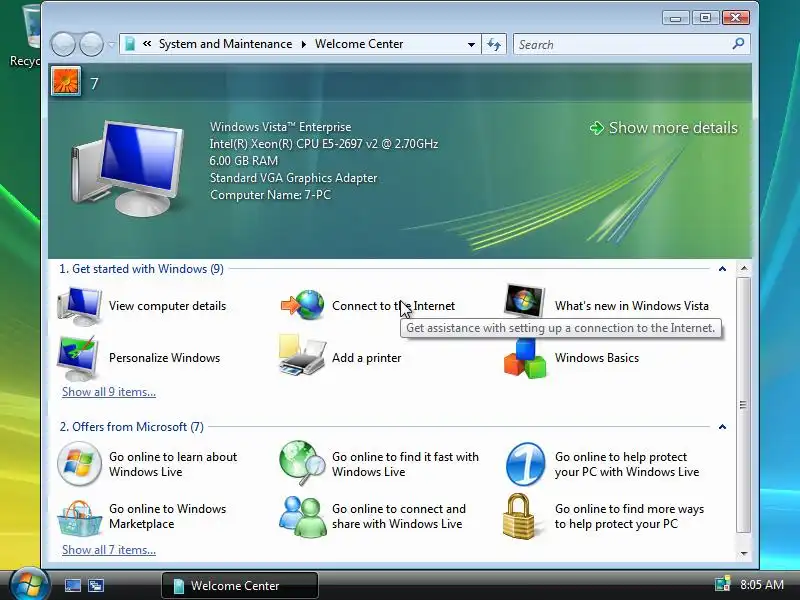Open the recent pages dropdown arrow
The image size is (800, 600).
pos(112,45)
